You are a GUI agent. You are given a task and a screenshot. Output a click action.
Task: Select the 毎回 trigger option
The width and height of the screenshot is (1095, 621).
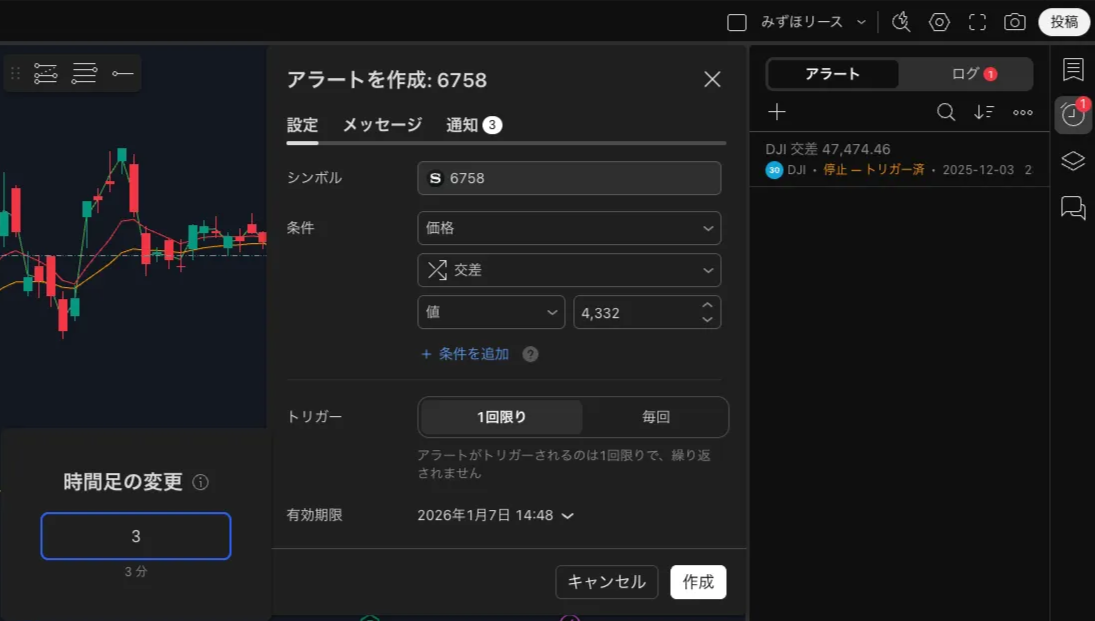pos(655,417)
